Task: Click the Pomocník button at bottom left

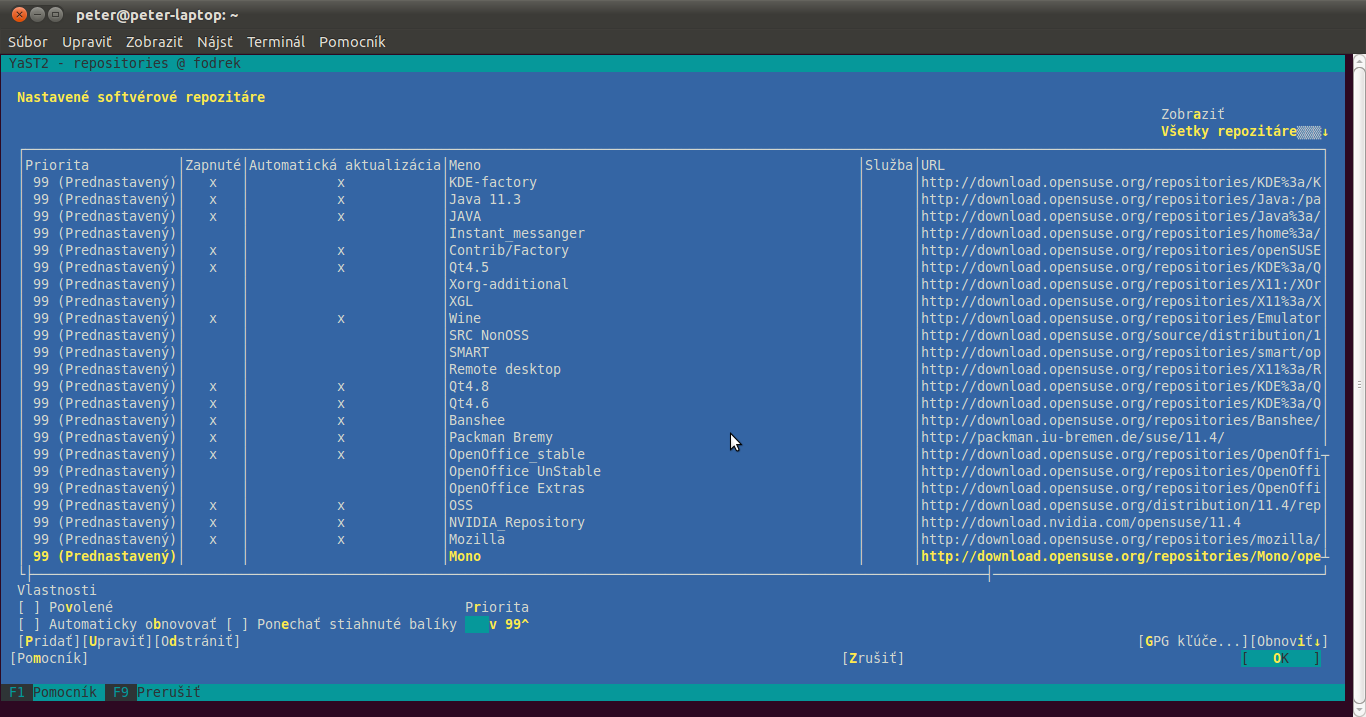Action: [49, 658]
